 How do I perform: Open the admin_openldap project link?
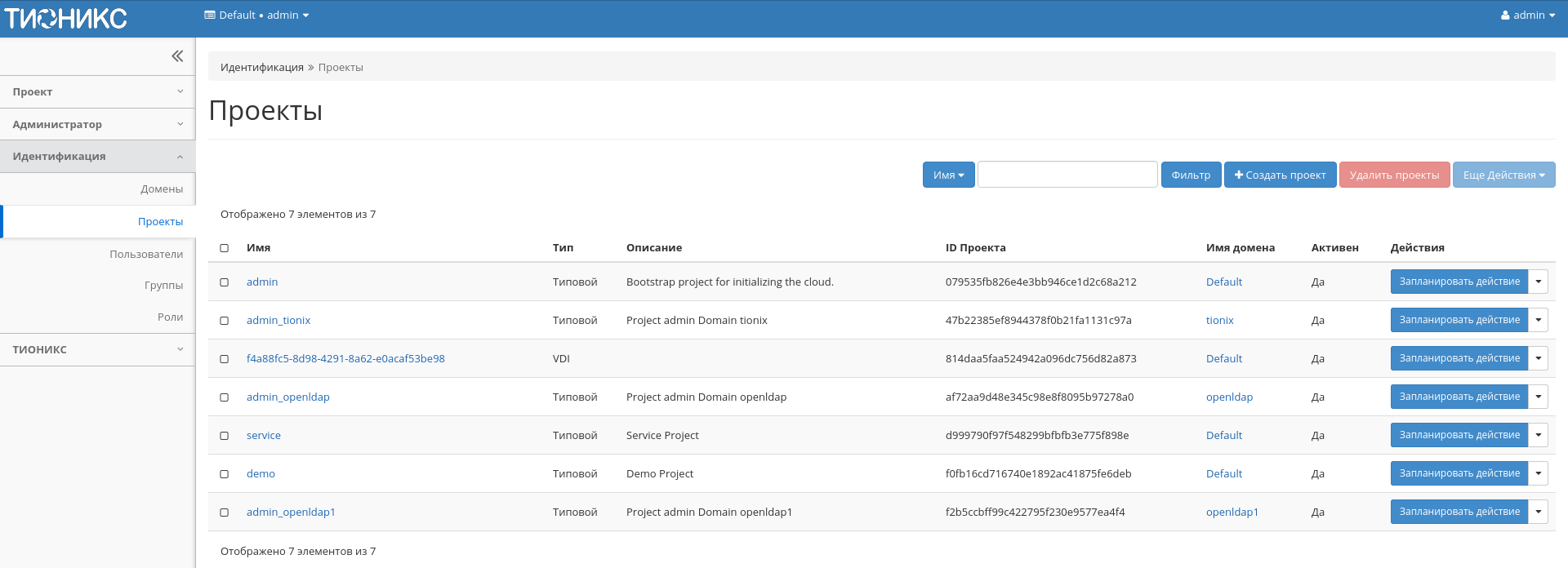tap(287, 397)
